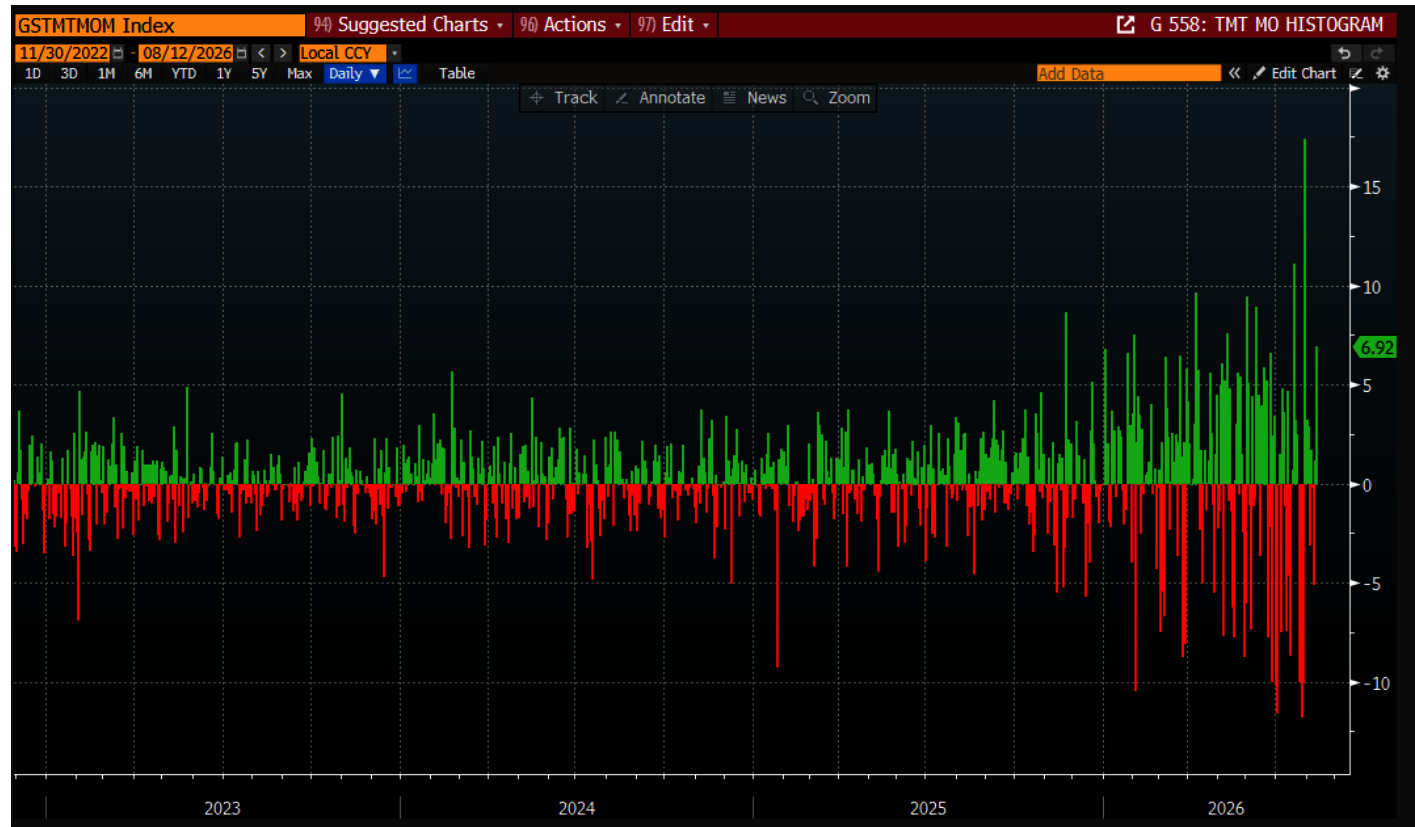The width and height of the screenshot is (1415, 827).
Task: Set range to 1D
Action: 33,73
